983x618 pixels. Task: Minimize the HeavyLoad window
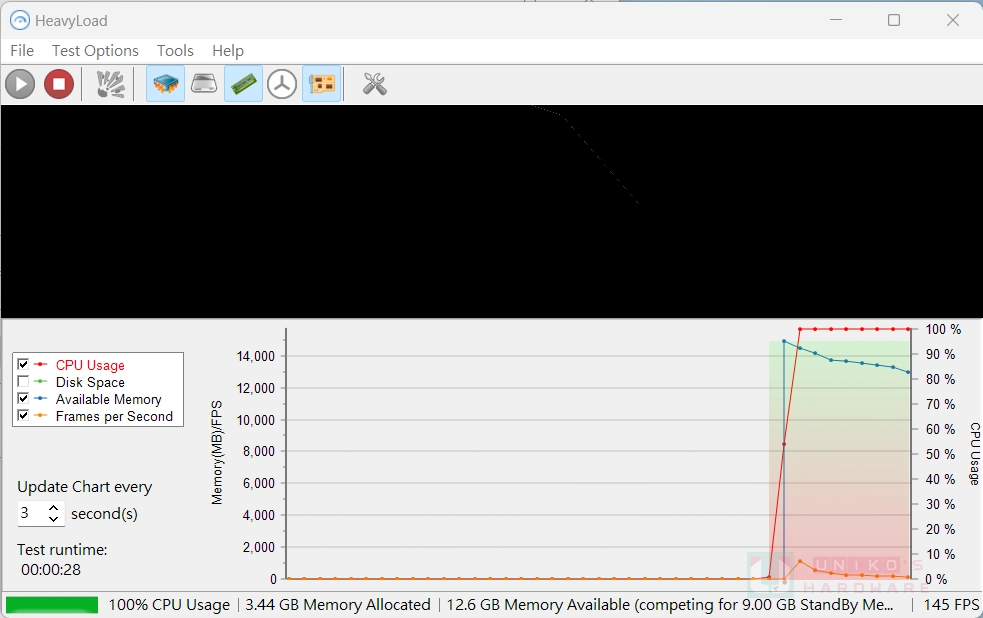(x=836, y=20)
